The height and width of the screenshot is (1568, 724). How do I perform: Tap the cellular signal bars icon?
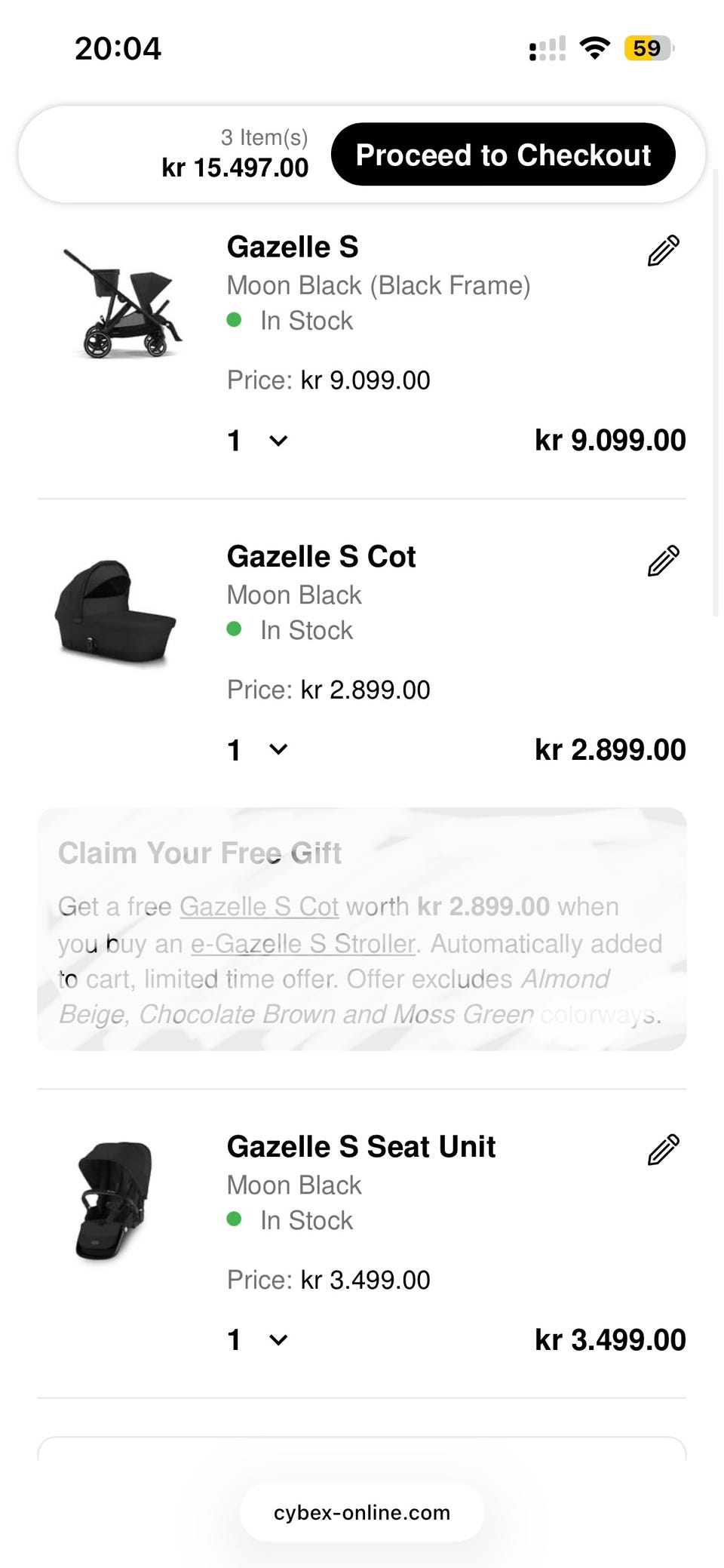click(548, 49)
